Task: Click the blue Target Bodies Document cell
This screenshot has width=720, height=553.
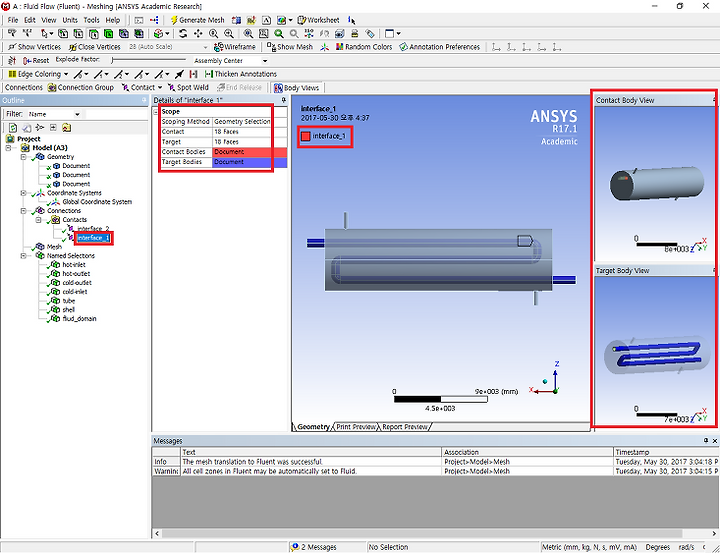Action: tap(249, 162)
